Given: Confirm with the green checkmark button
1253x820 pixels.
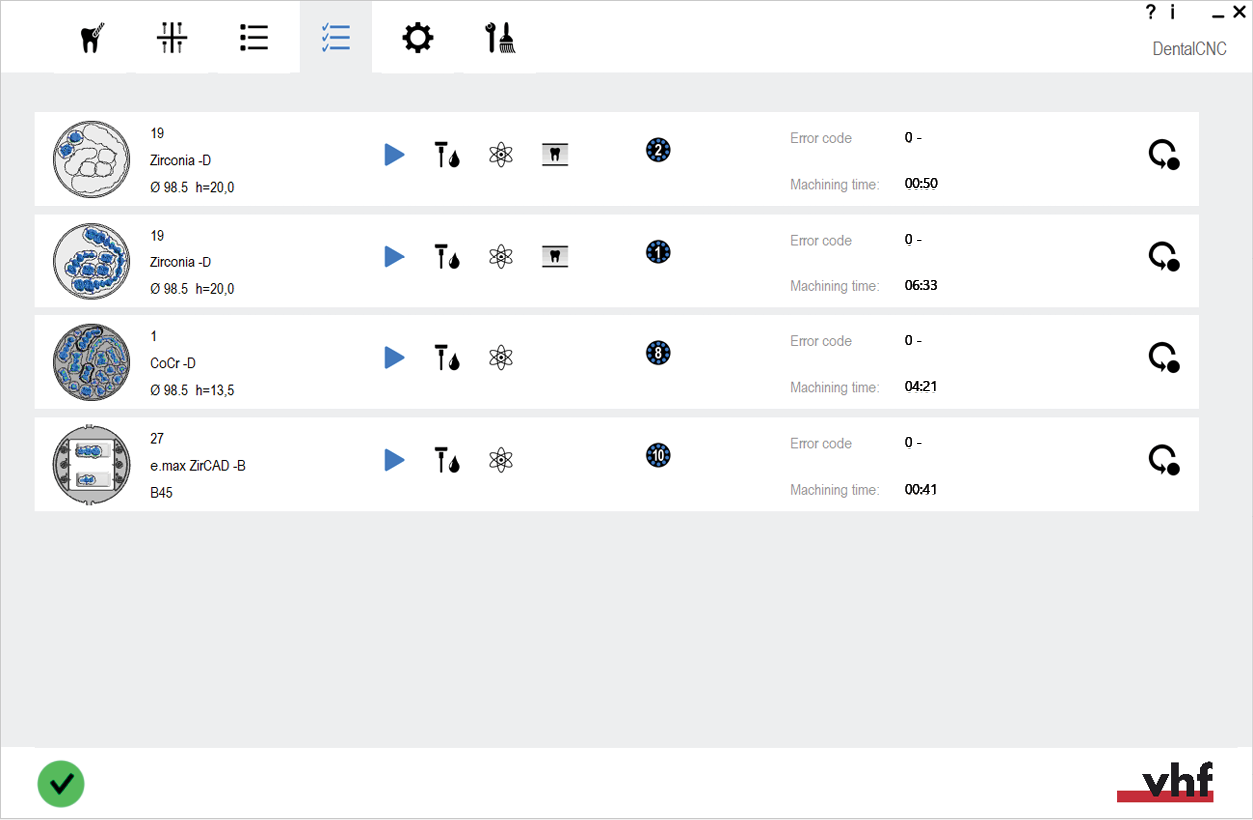Looking at the screenshot, I should click(61, 783).
